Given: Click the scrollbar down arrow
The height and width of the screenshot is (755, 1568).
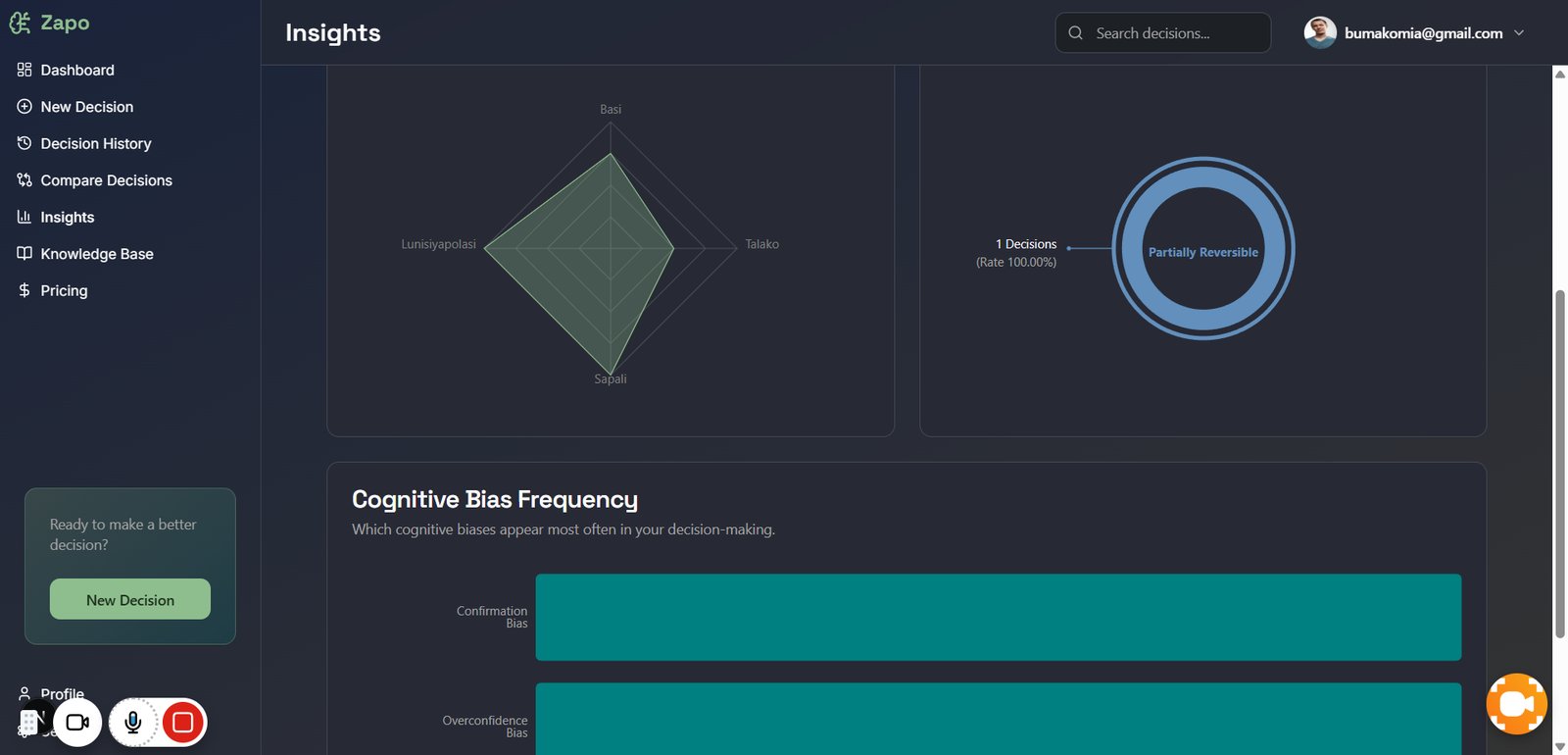Looking at the screenshot, I should click(1559, 746).
